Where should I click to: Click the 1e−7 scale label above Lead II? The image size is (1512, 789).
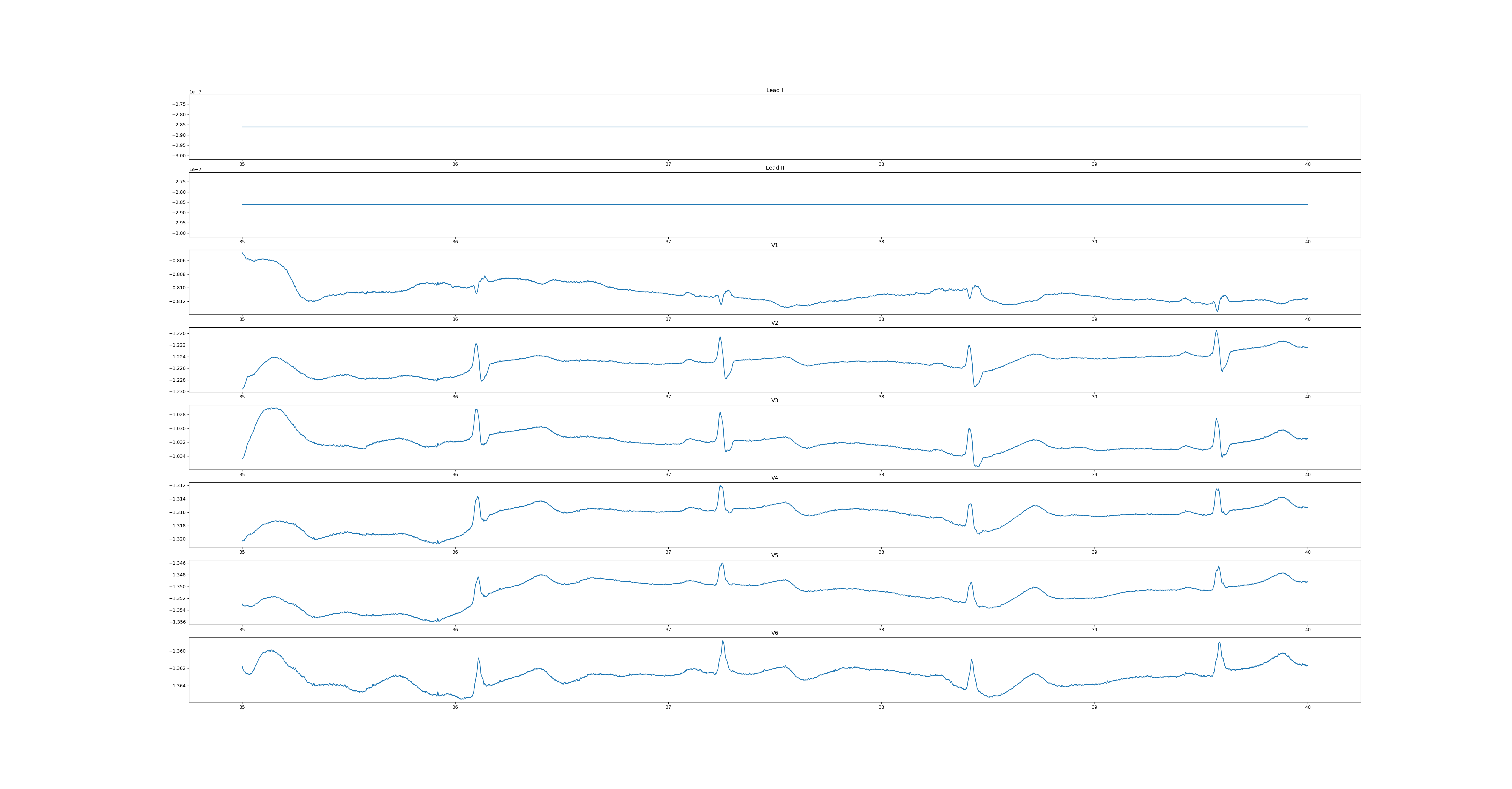(x=195, y=170)
